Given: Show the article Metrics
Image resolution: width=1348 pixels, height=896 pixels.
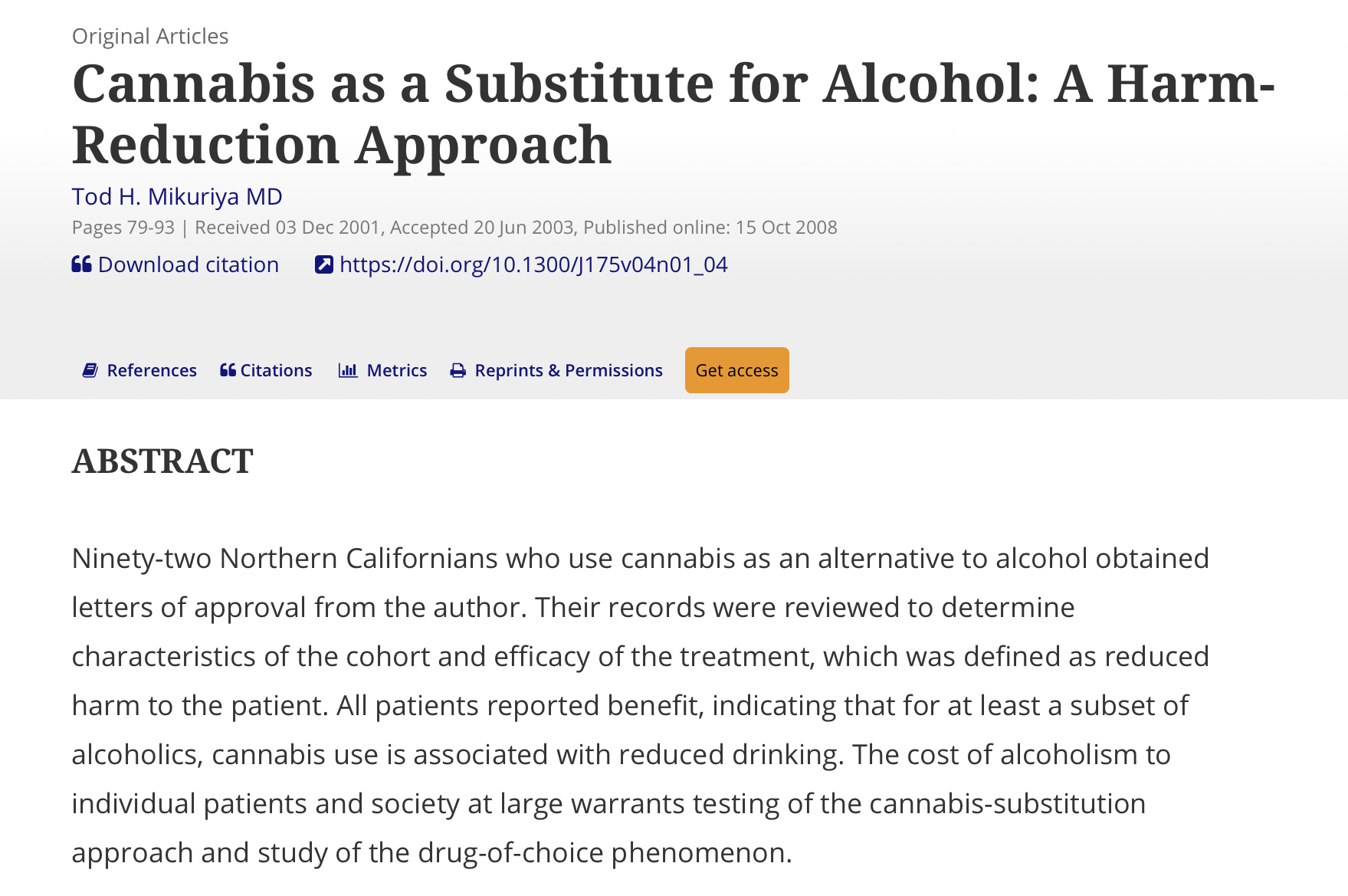Looking at the screenshot, I should pyautogui.click(x=382, y=370).
